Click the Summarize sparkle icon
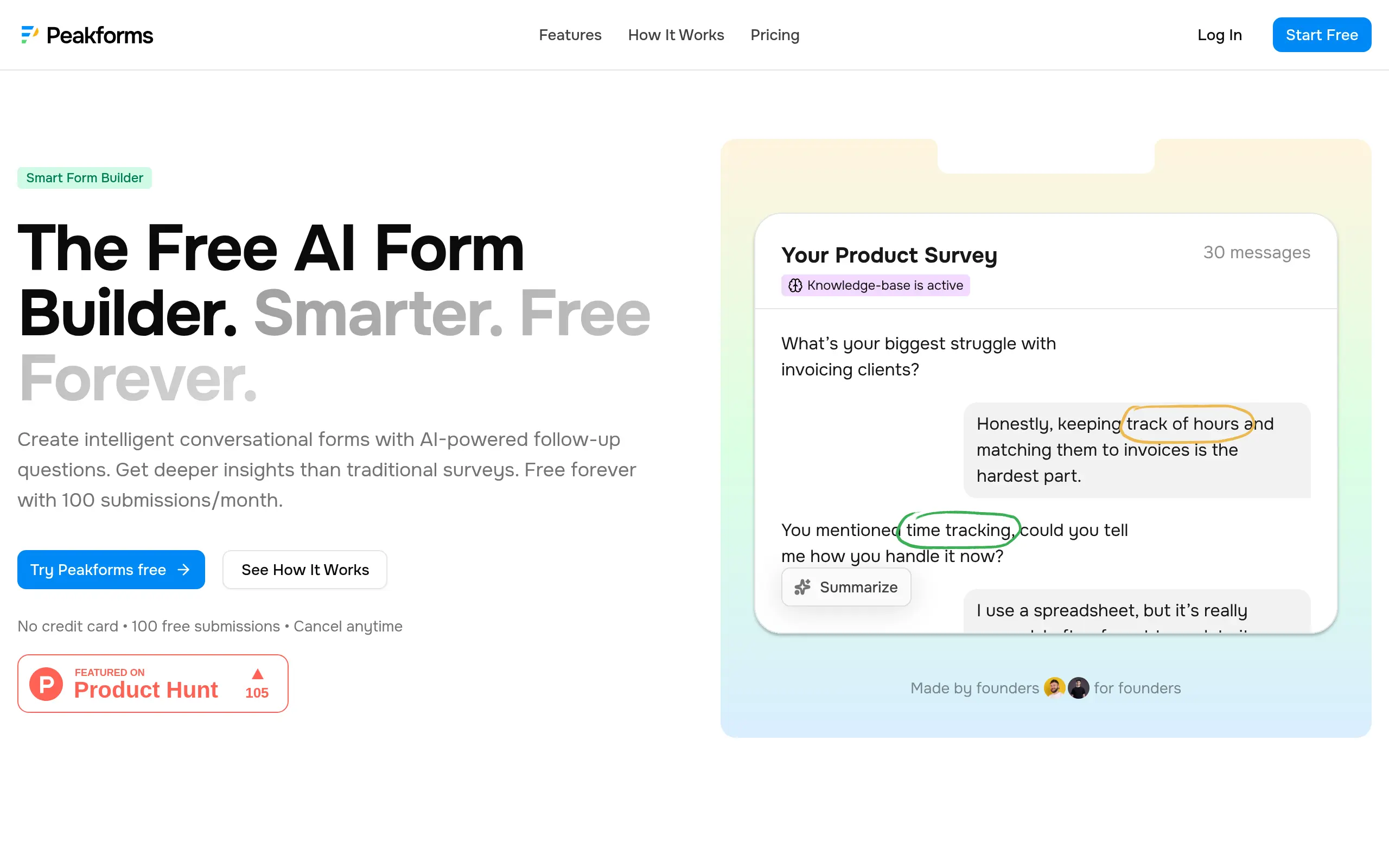Viewport: 1389px width, 868px height. click(802, 586)
